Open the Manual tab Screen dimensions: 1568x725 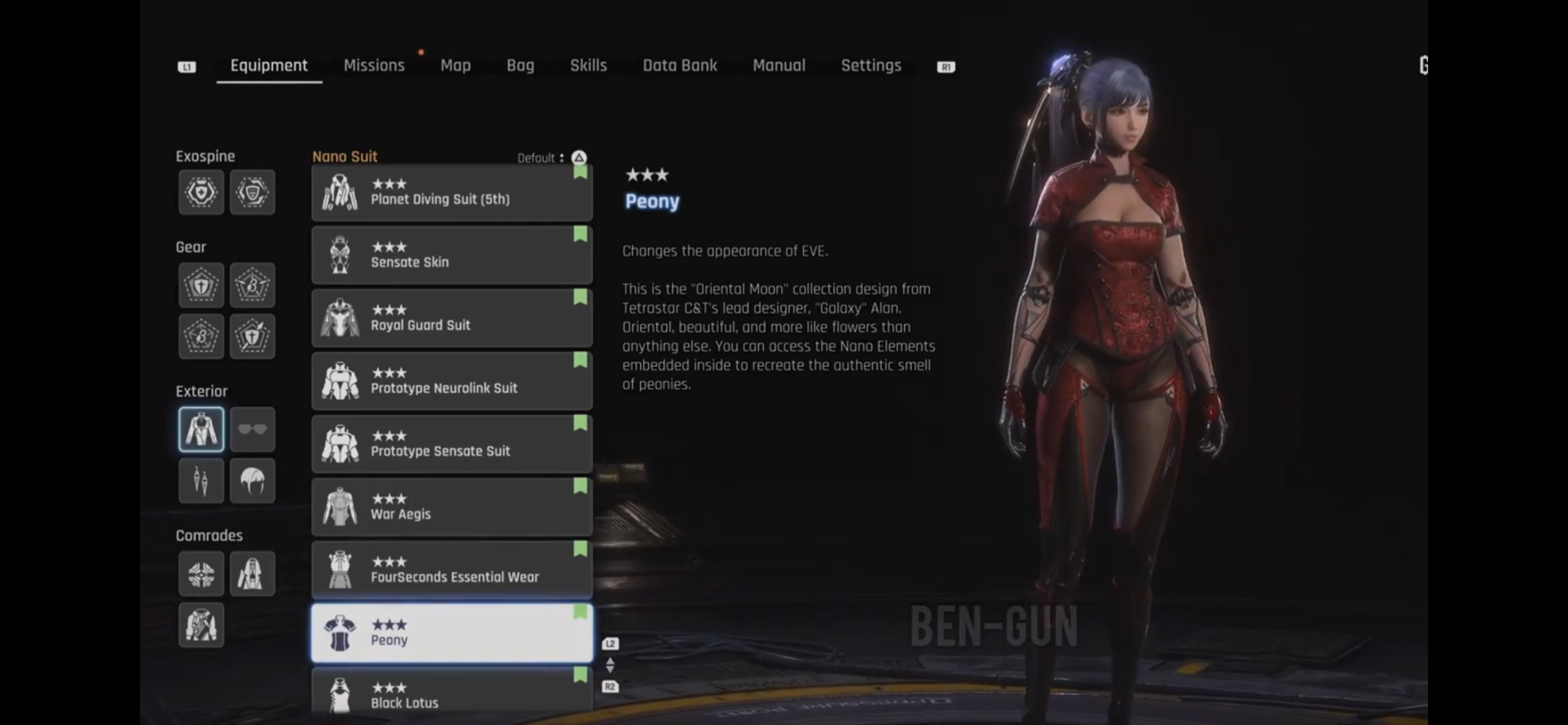[779, 65]
